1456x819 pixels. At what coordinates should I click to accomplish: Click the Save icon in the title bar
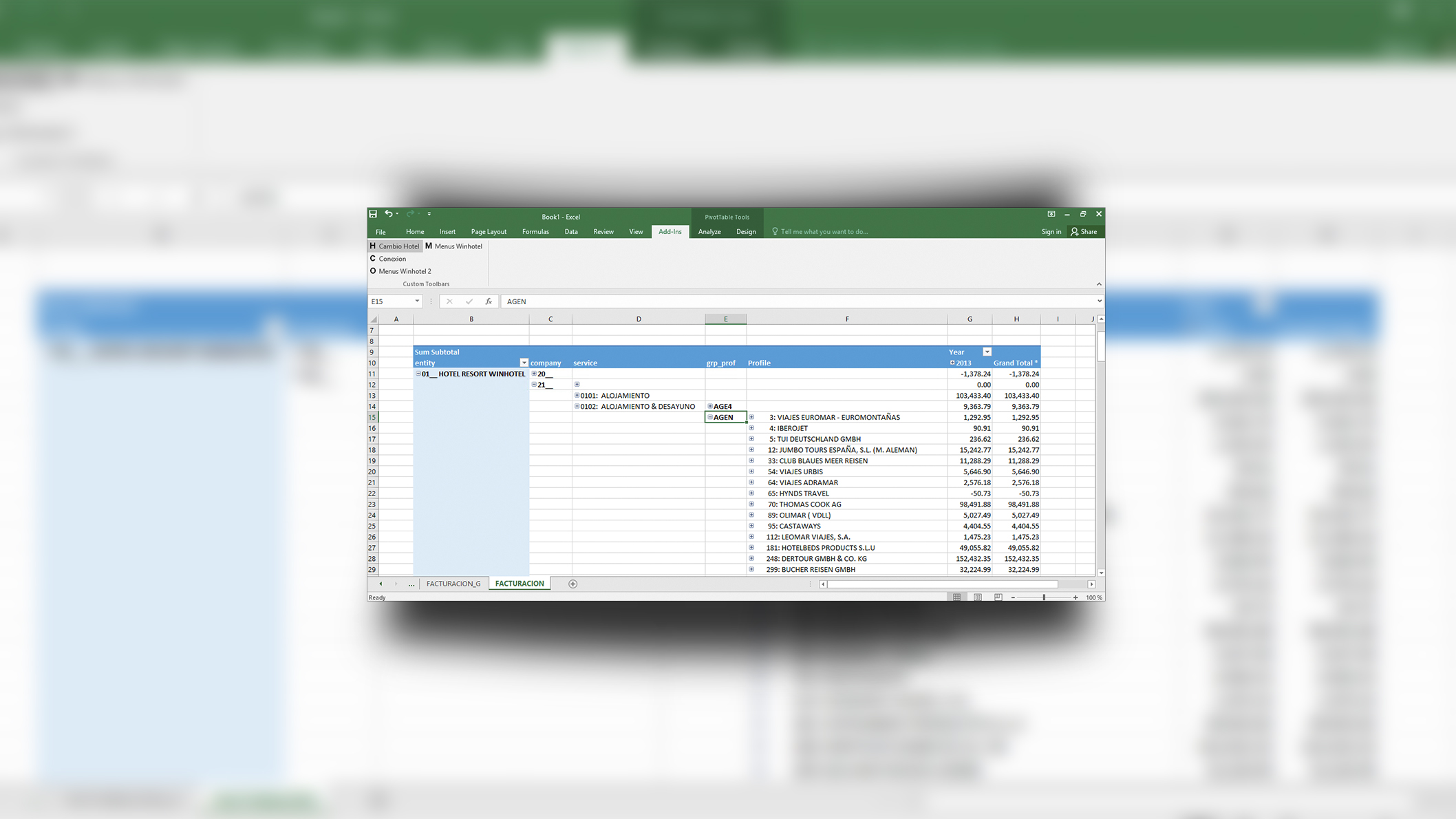(373, 214)
